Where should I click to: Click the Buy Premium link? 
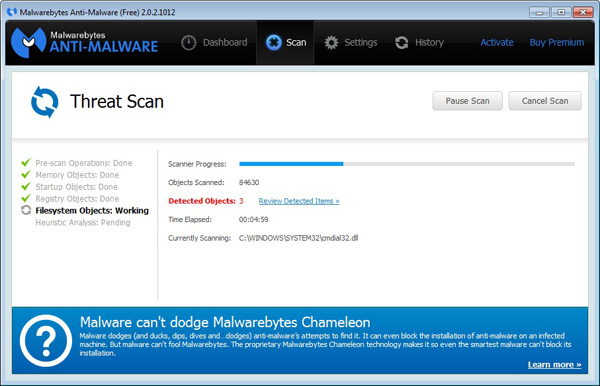tap(557, 42)
